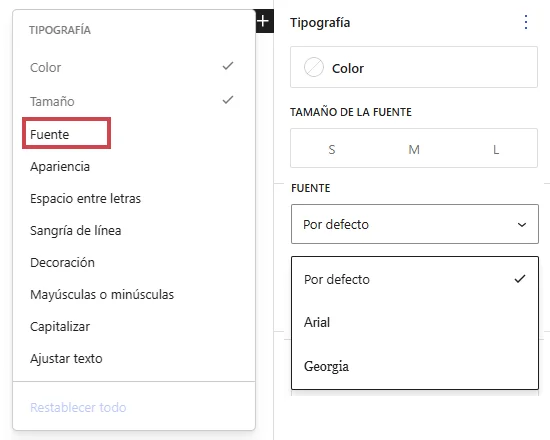The image size is (550, 440).
Task: Enable Ajustar texto option
Action: pos(134,358)
